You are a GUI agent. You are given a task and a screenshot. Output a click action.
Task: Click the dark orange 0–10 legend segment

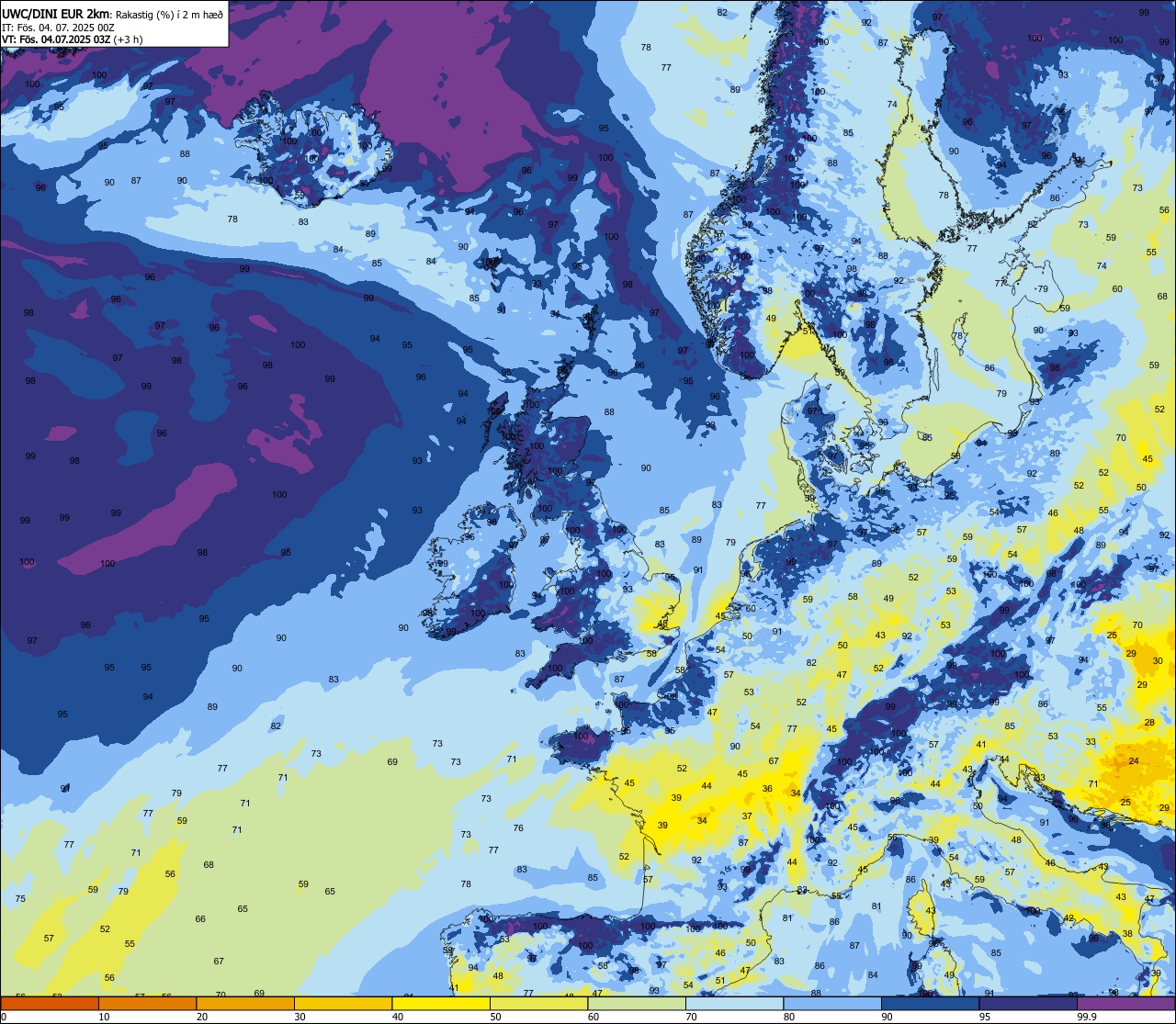pyautogui.click(x=50, y=1003)
